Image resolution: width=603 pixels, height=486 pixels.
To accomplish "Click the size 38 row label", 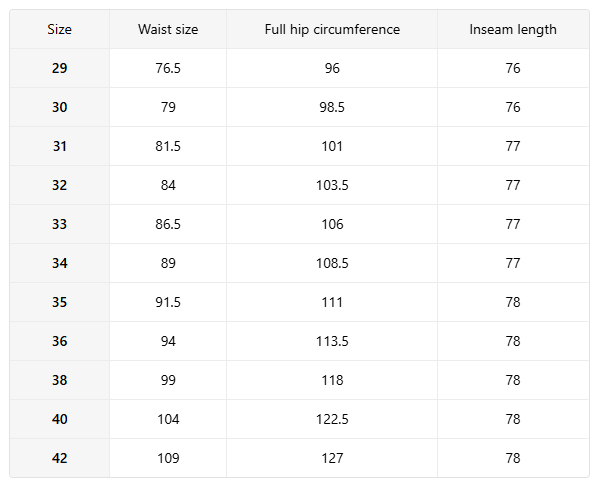I will tap(60, 380).
